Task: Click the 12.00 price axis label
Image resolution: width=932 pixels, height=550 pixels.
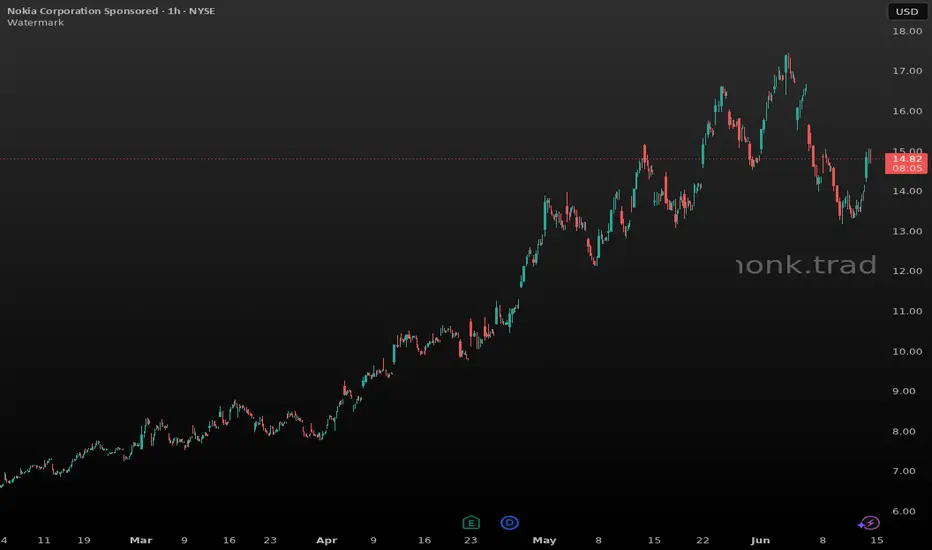Action: tap(907, 271)
